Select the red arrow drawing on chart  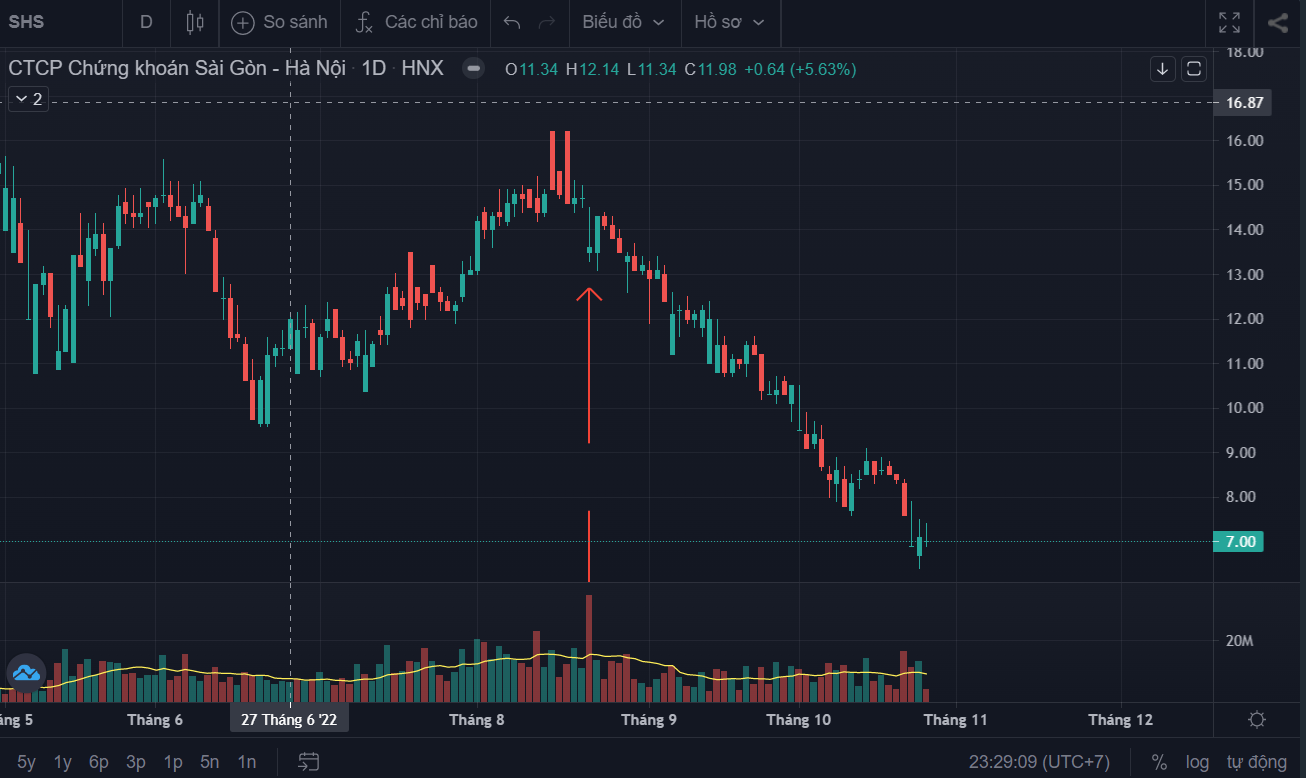pyautogui.click(x=588, y=370)
